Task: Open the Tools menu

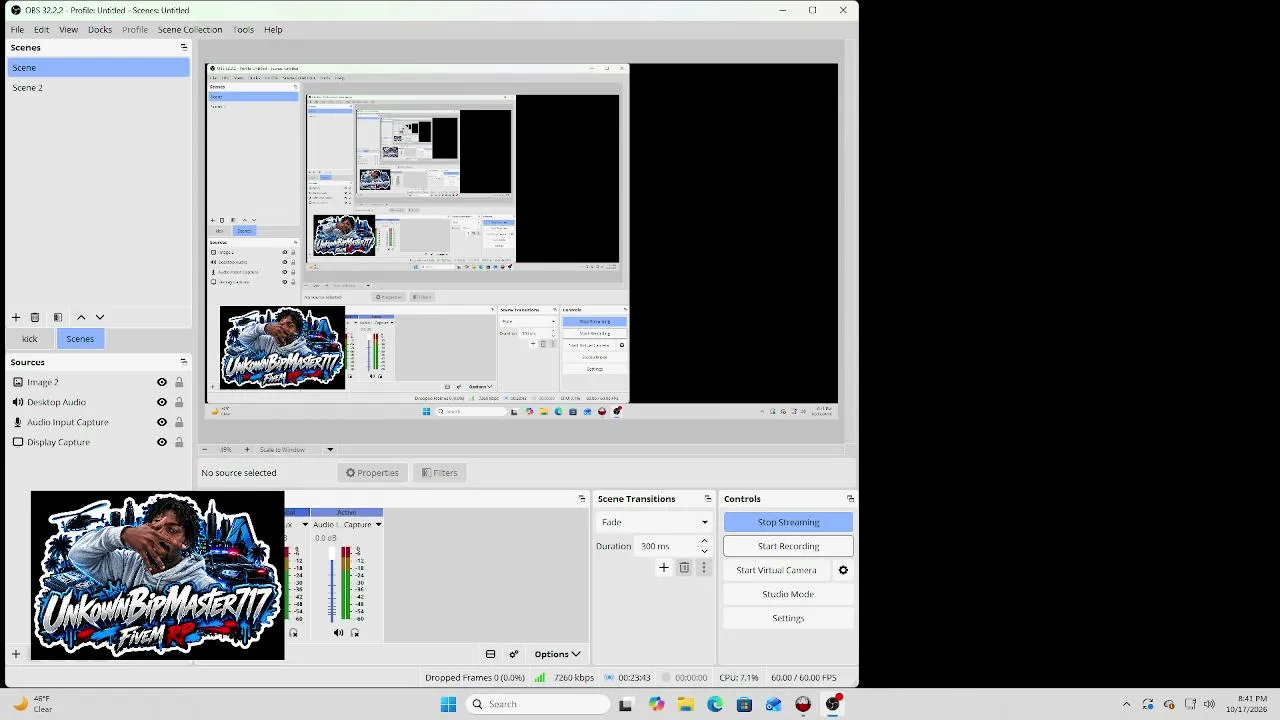Action: click(243, 29)
